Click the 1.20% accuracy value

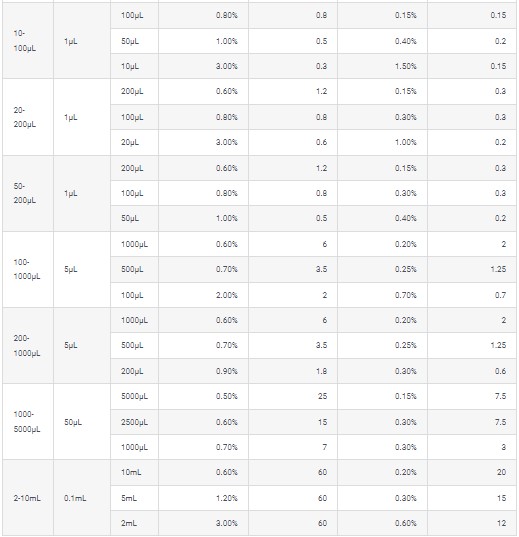tap(226, 498)
